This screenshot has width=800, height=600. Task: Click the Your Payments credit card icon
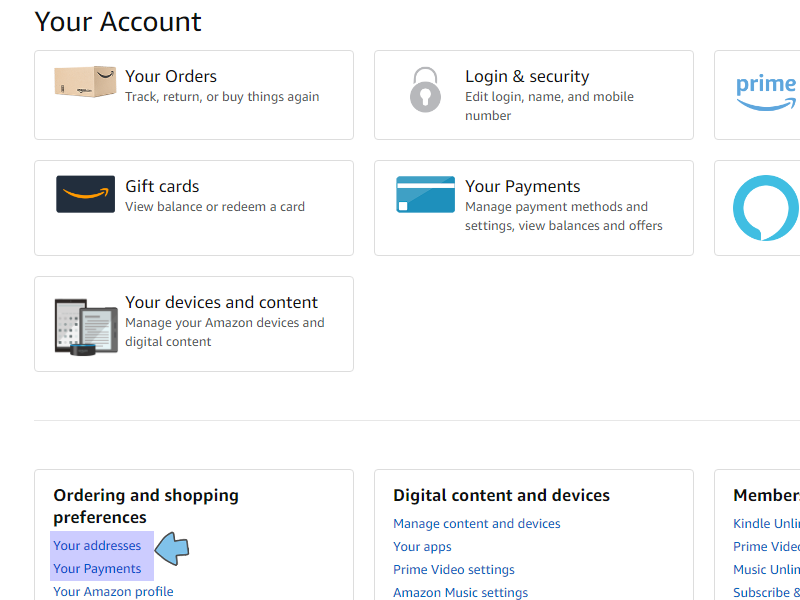[425, 194]
